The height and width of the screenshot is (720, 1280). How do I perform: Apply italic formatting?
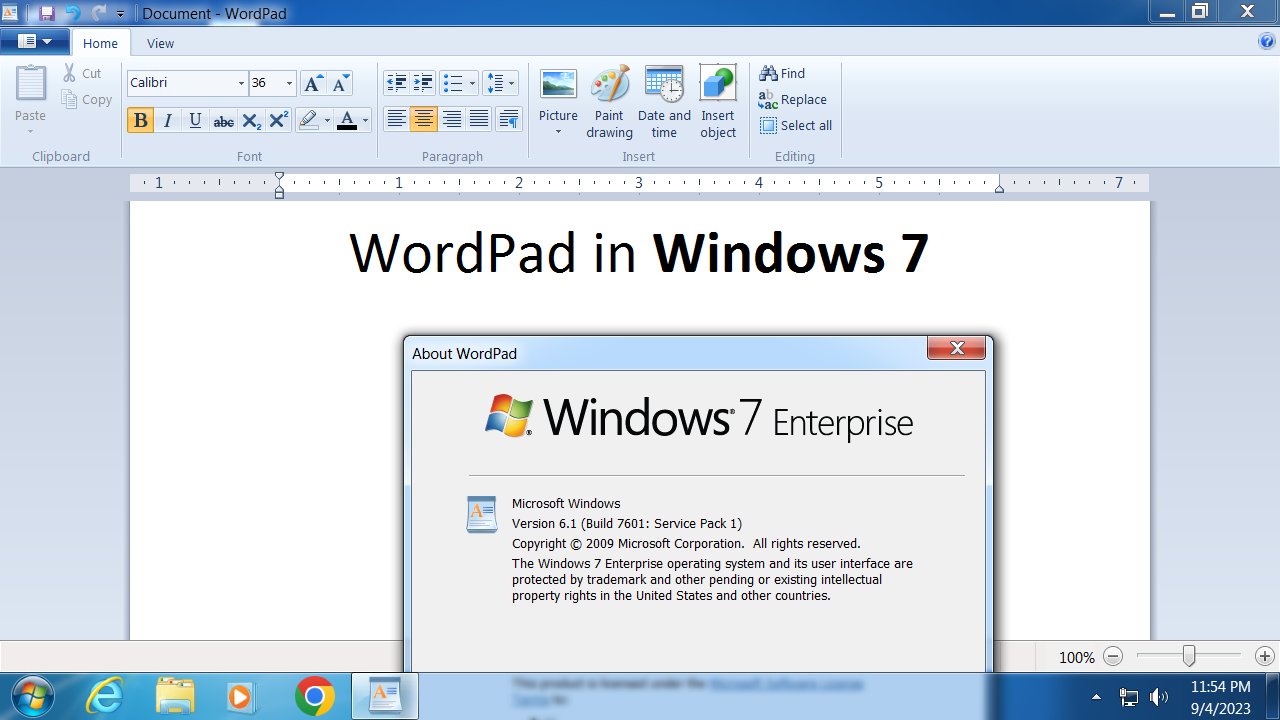[x=167, y=120]
